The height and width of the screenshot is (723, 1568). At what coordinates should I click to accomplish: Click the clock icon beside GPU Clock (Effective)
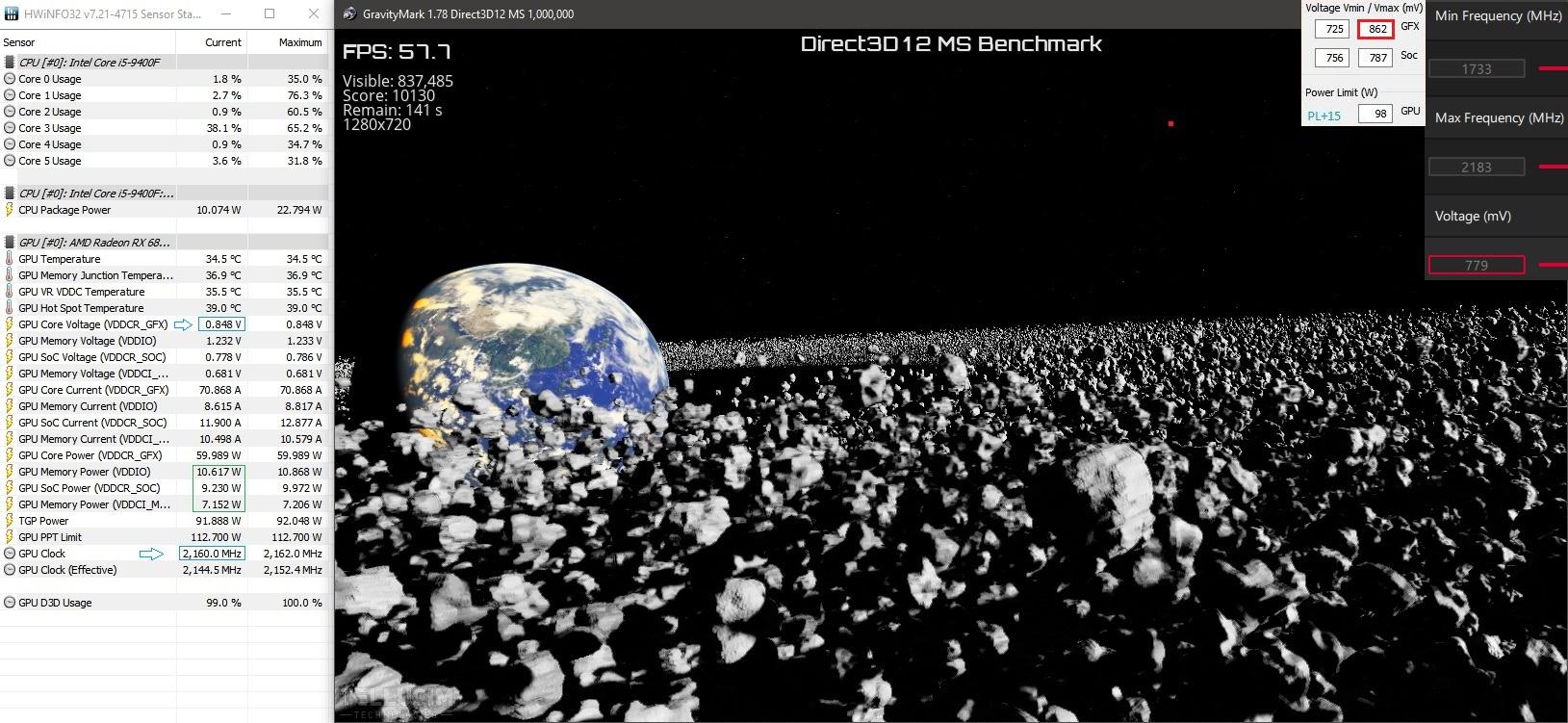(10, 570)
